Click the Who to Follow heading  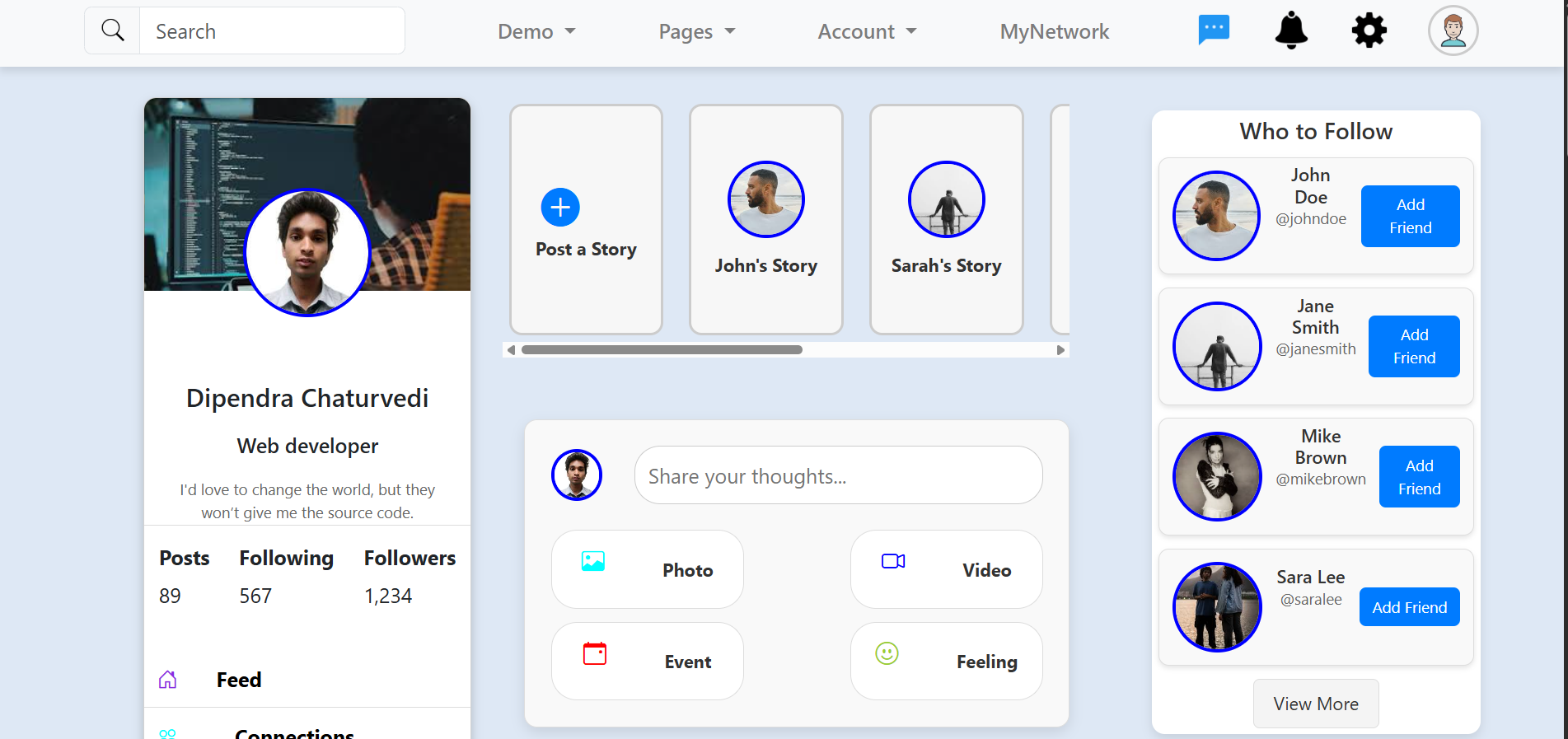coord(1316,131)
